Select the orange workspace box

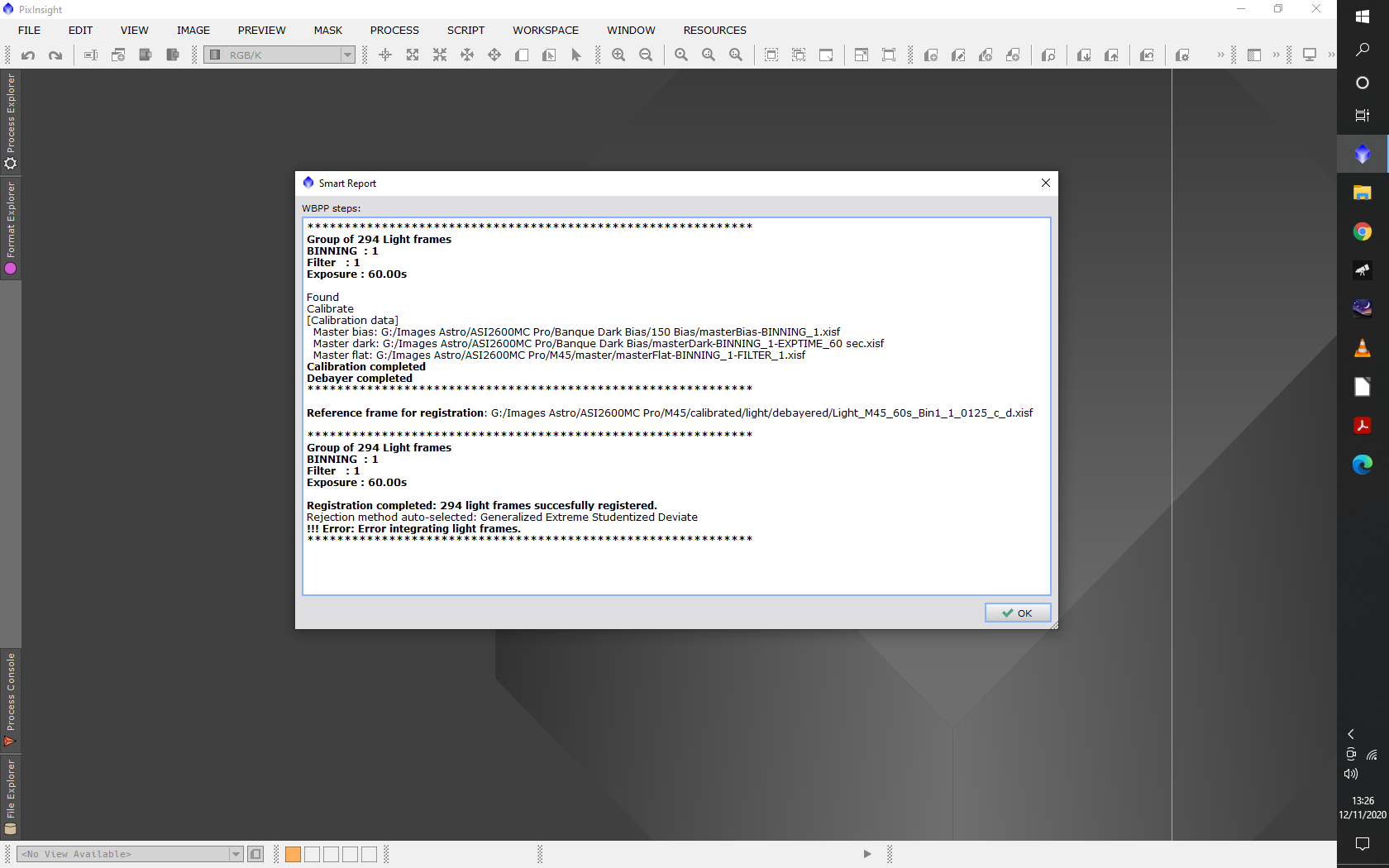coord(293,854)
